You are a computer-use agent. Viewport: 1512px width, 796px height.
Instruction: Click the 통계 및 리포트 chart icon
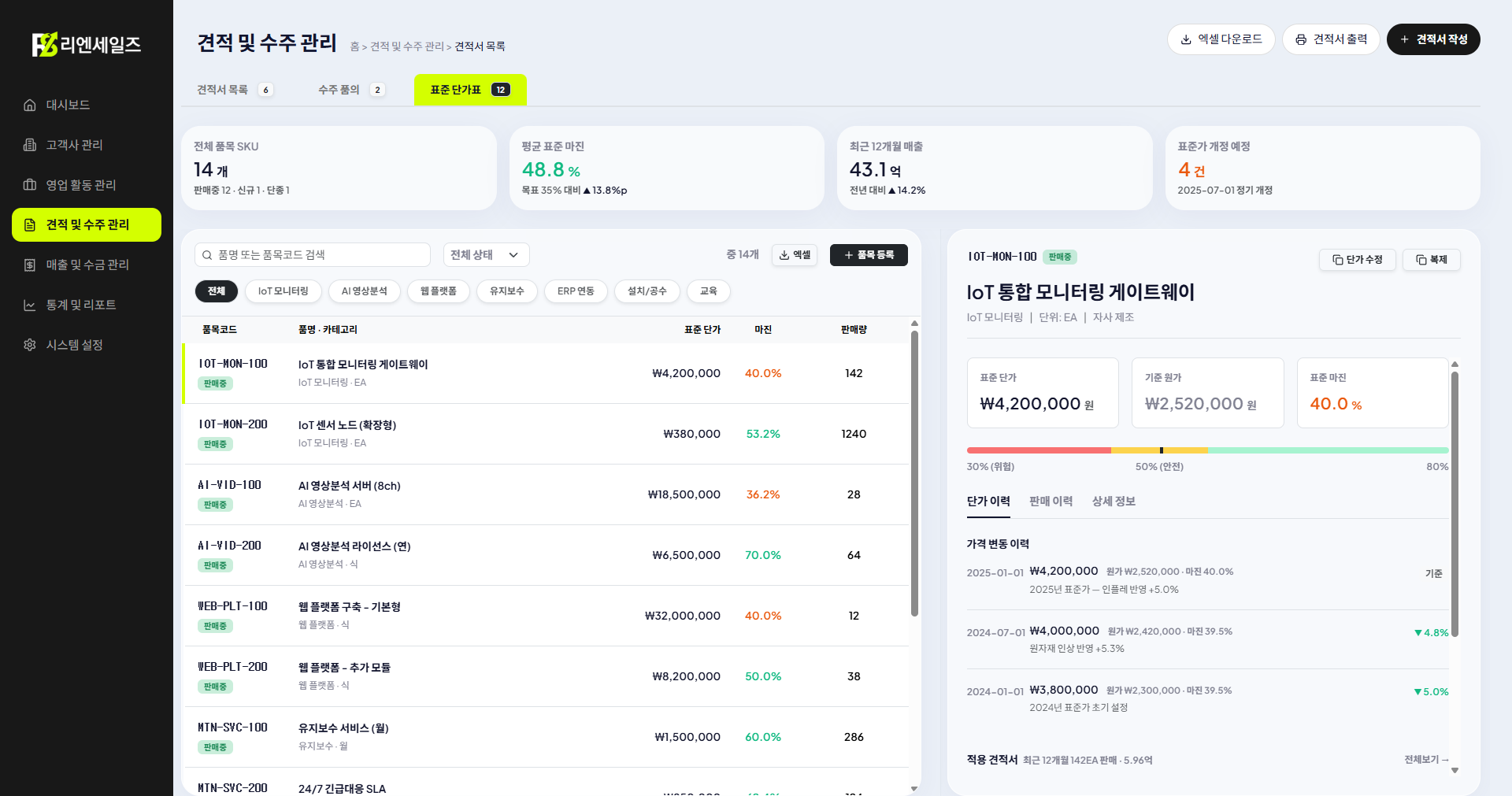[30, 305]
